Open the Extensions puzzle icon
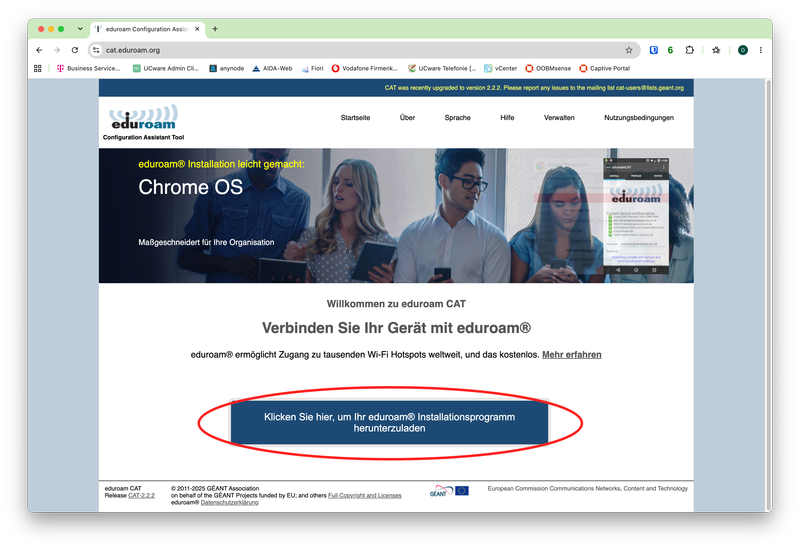Viewport: 800px width, 549px height. (x=689, y=50)
